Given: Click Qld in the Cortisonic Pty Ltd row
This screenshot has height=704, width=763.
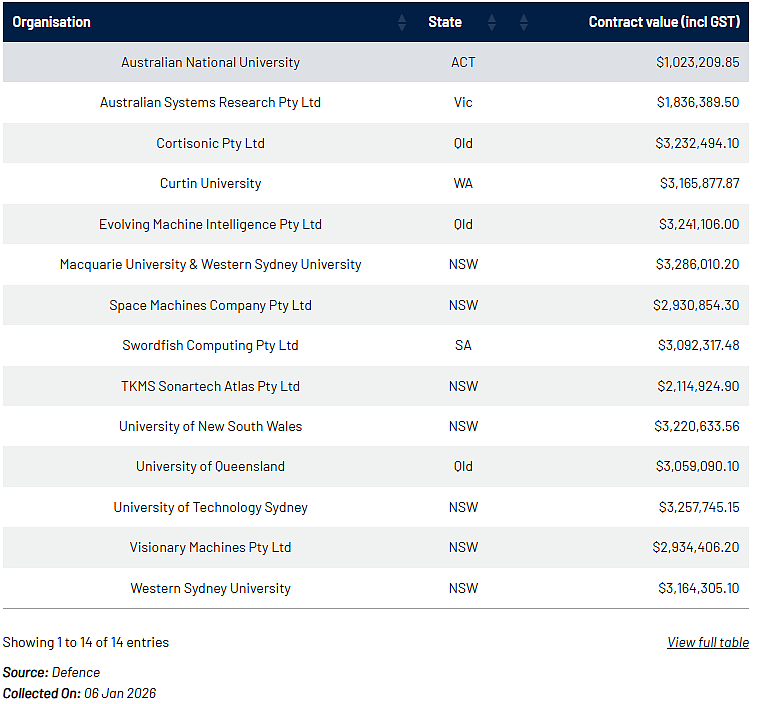Looking at the screenshot, I should tap(463, 143).
